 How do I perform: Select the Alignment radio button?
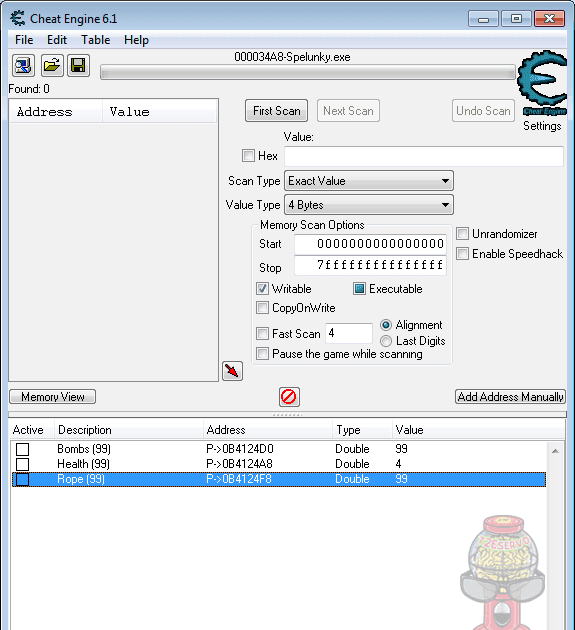click(x=386, y=325)
